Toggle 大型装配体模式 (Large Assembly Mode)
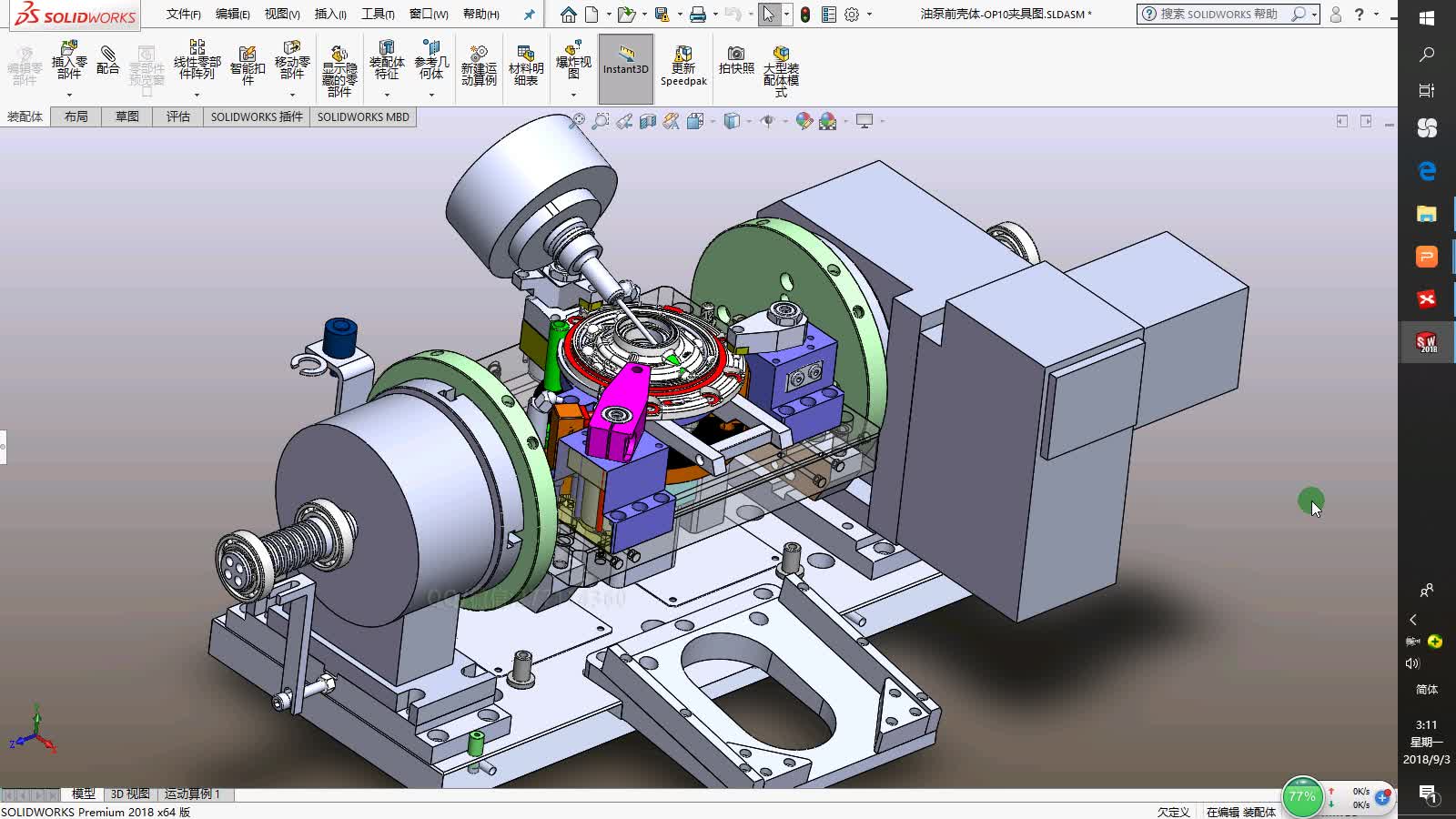 click(x=780, y=68)
